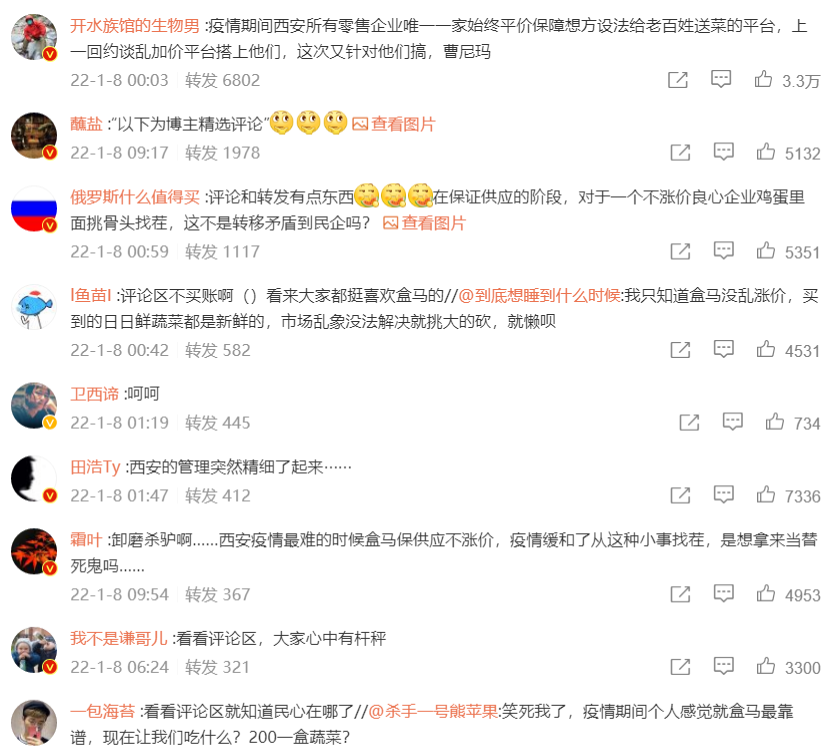Click the repost icon on 俄罗斯什么值得买's comment
Screen dimensions: 831x748
(x=680, y=251)
